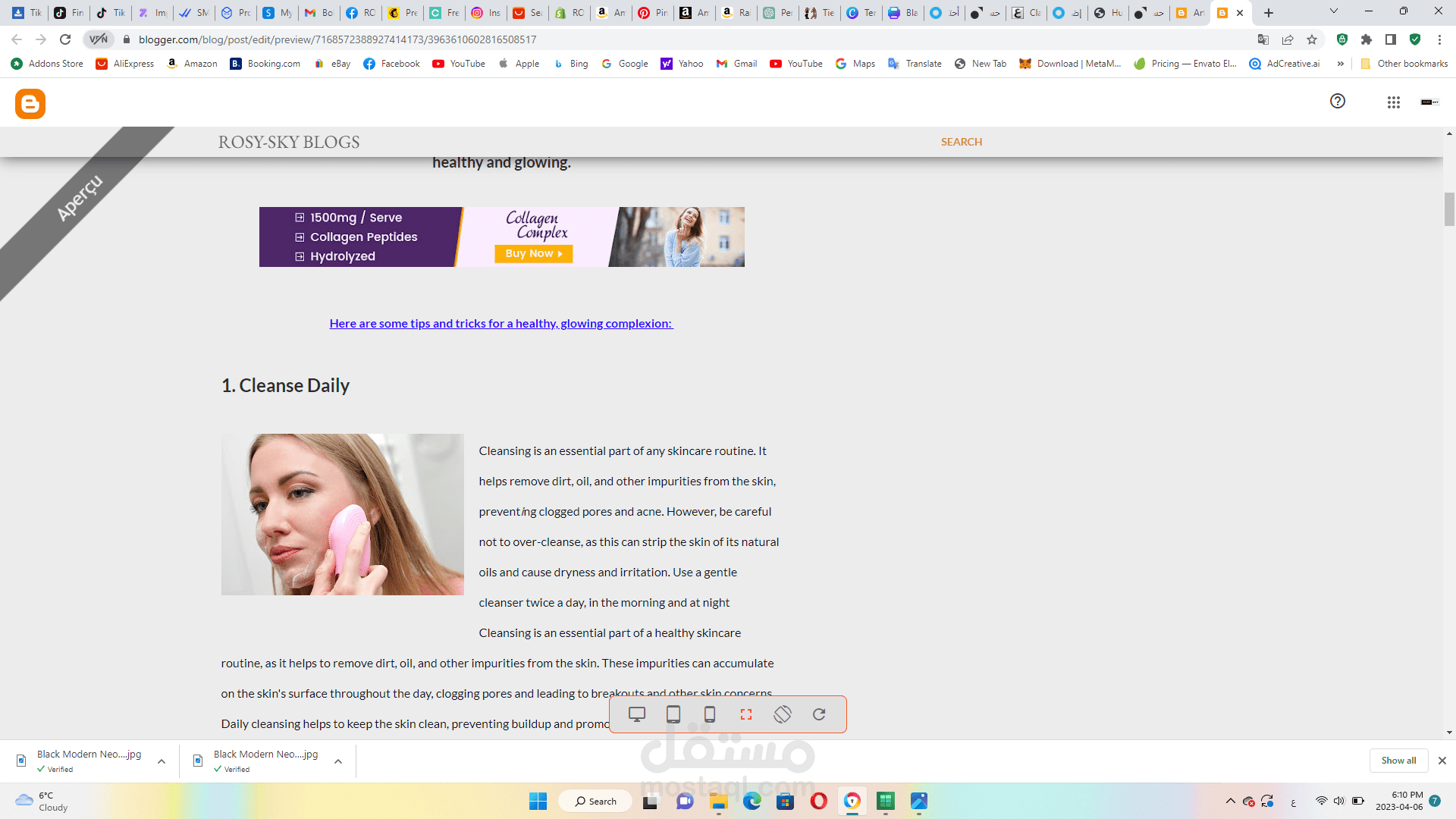Open Opera from the taskbar
The width and height of the screenshot is (1456, 819).
click(819, 801)
